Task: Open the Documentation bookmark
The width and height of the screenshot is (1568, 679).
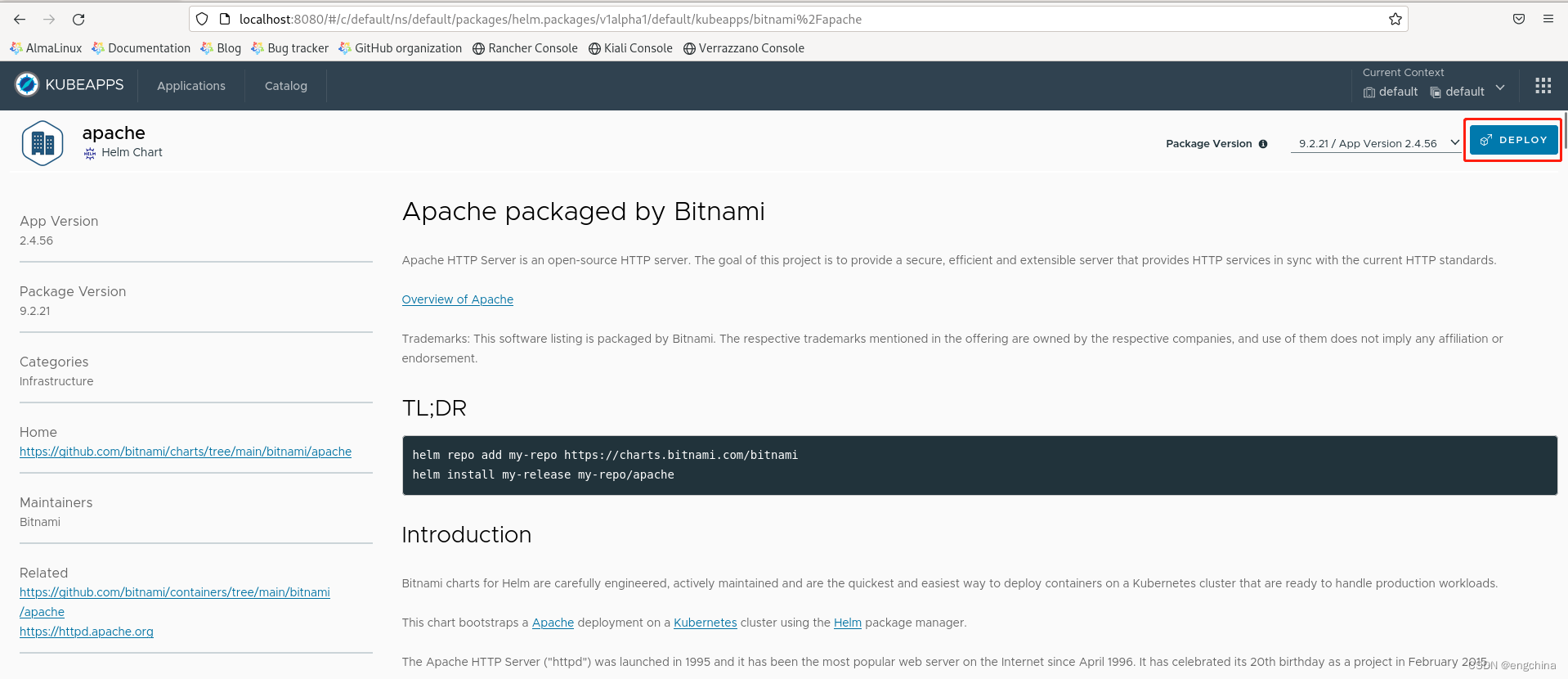Action: tap(141, 48)
